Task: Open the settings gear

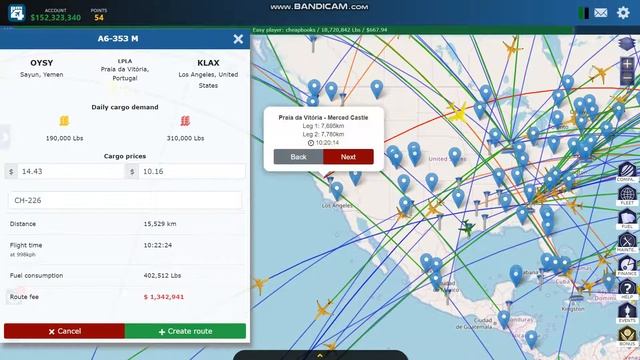Action: tap(623, 13)
